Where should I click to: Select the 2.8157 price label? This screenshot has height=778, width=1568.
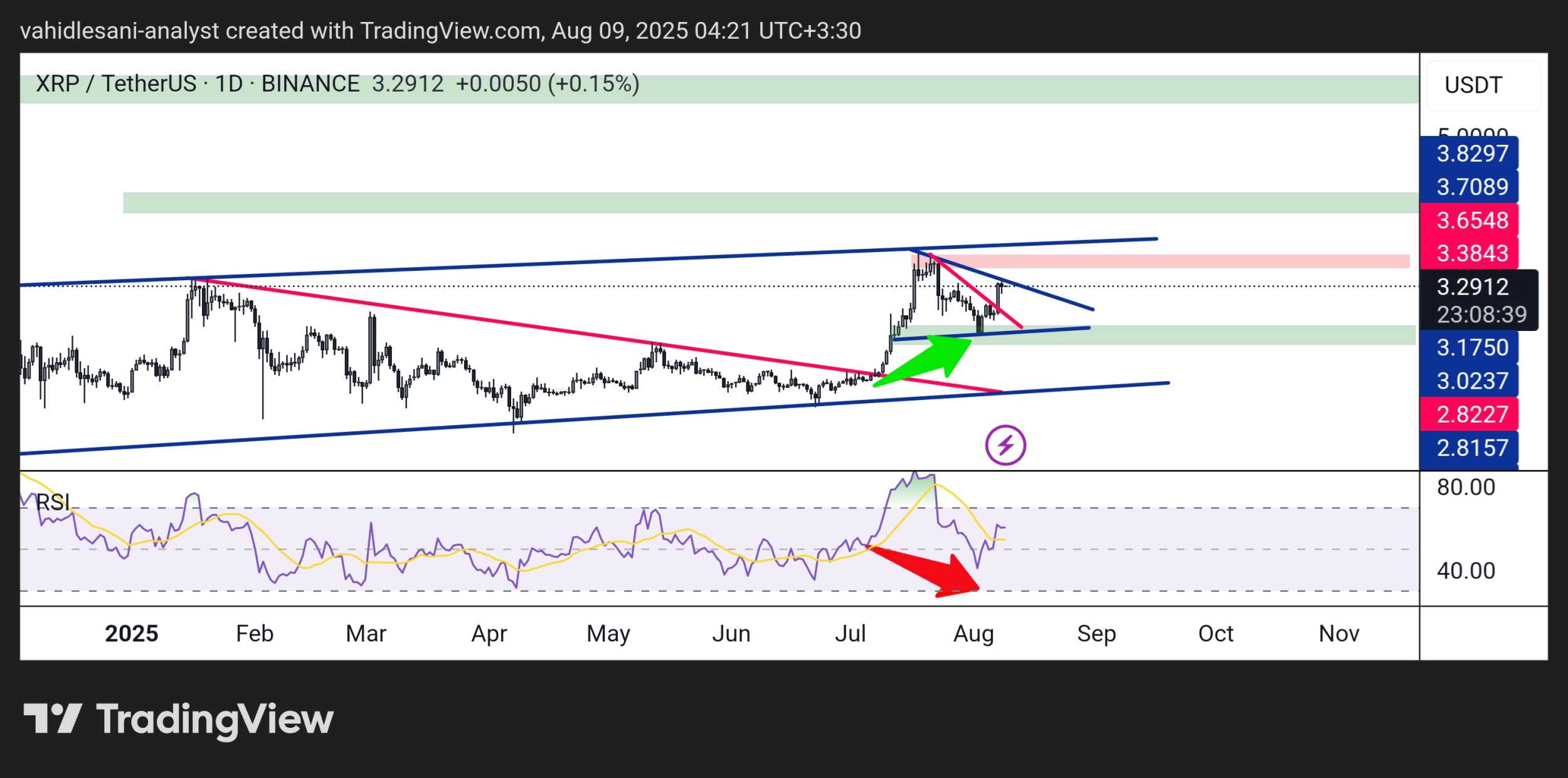[x=1471, y=448]
